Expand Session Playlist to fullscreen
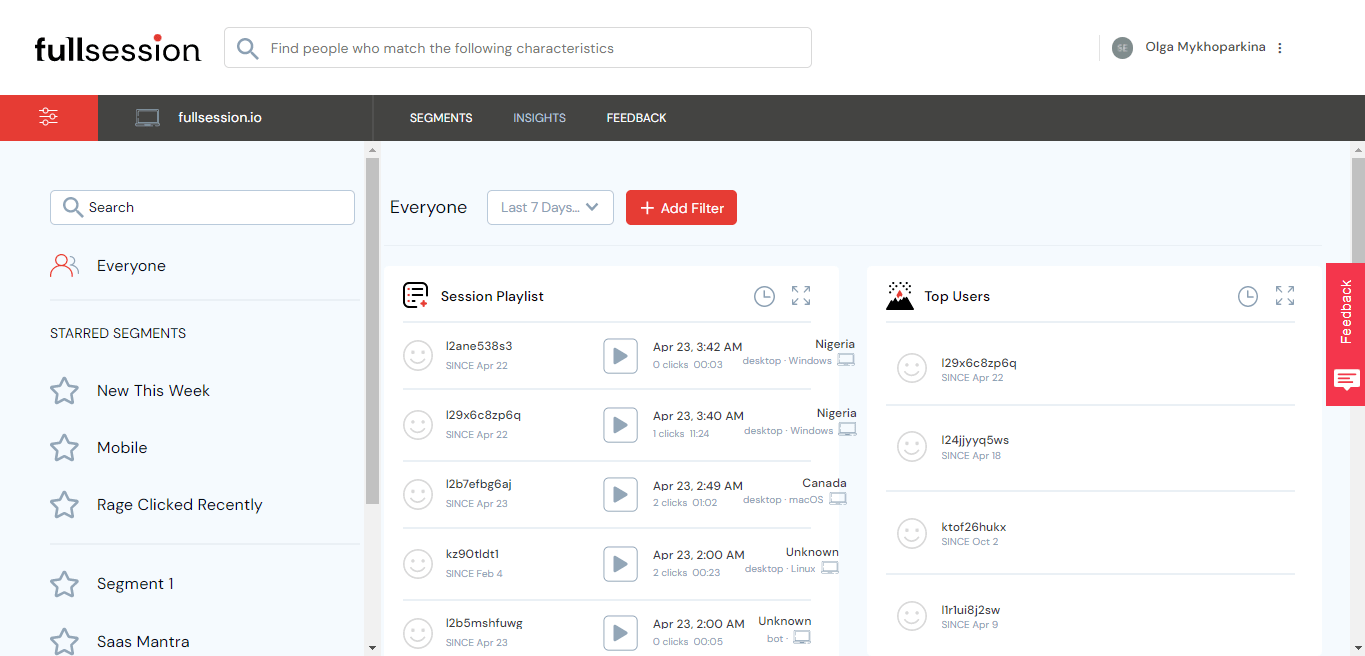 click(801, 296)
